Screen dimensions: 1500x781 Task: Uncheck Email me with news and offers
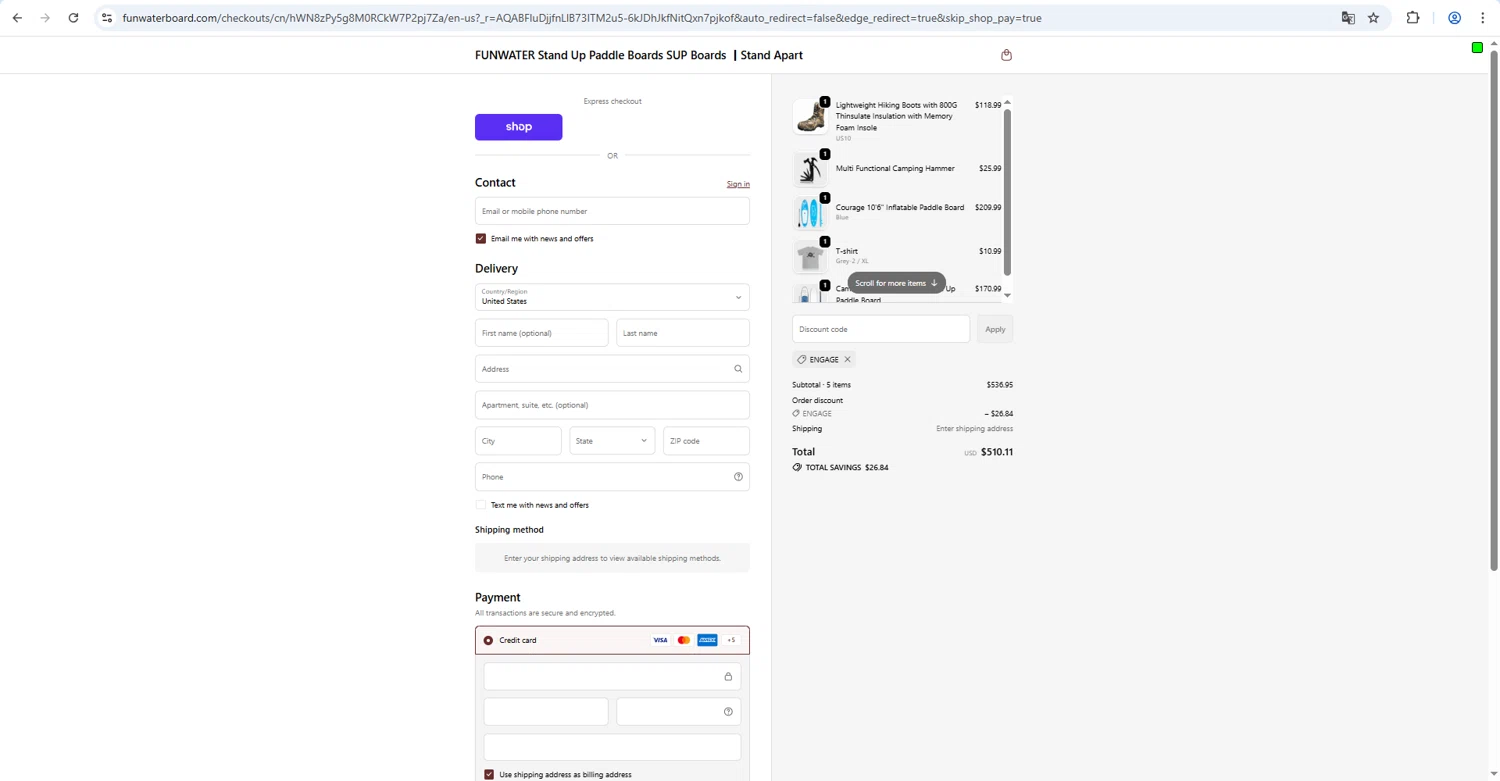click(x=481, y=239)
